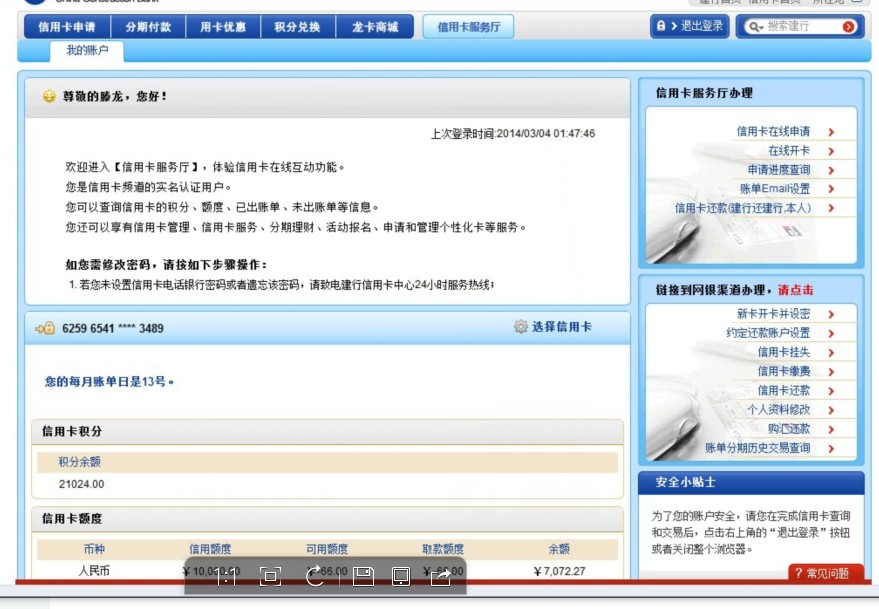This screenshot has height=609, width=879.
Task: Click the share arrow icon in viewer toolbar
Action: 441,576
